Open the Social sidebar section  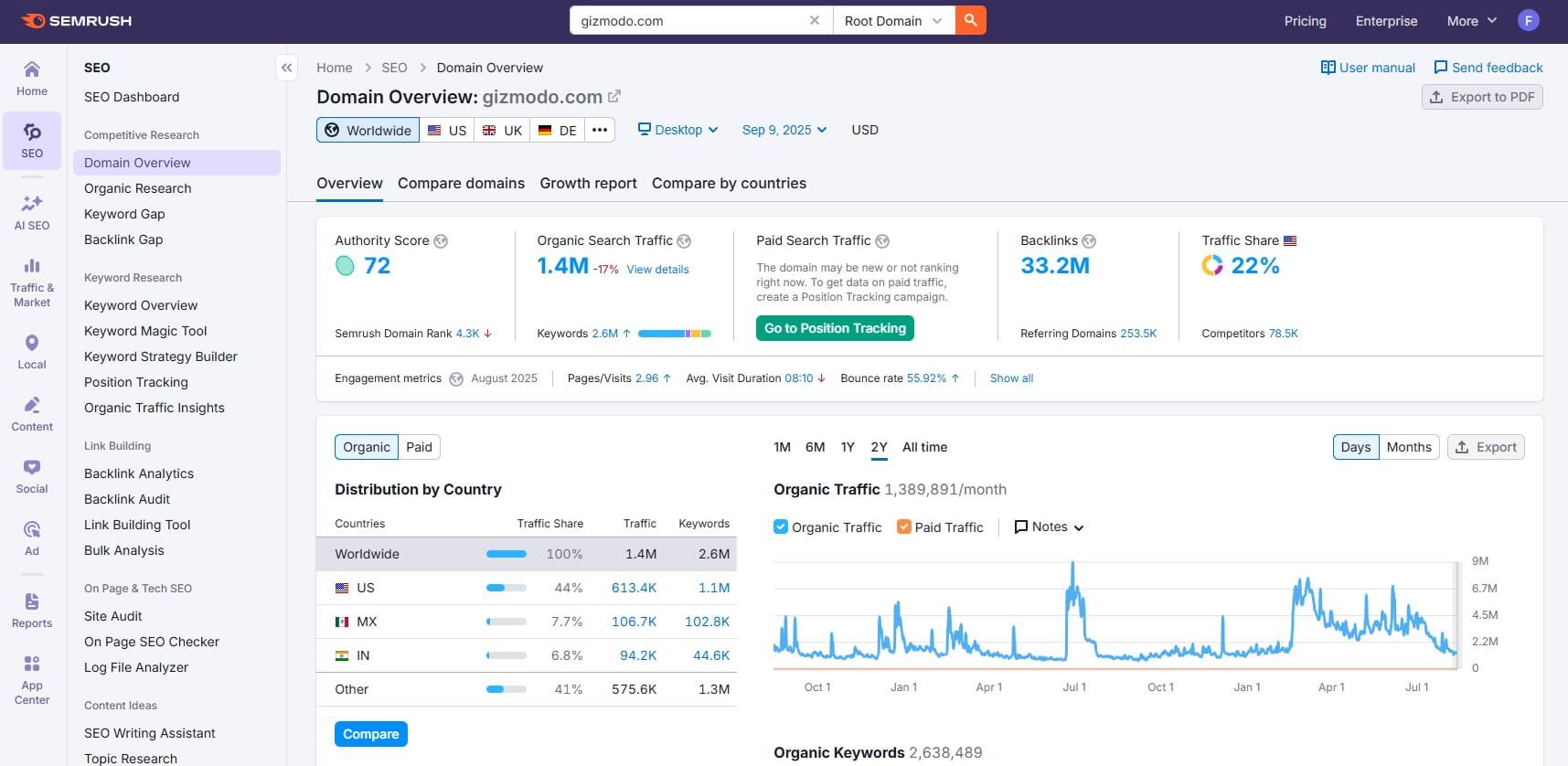pyautogui.click(x=32, y=476)
